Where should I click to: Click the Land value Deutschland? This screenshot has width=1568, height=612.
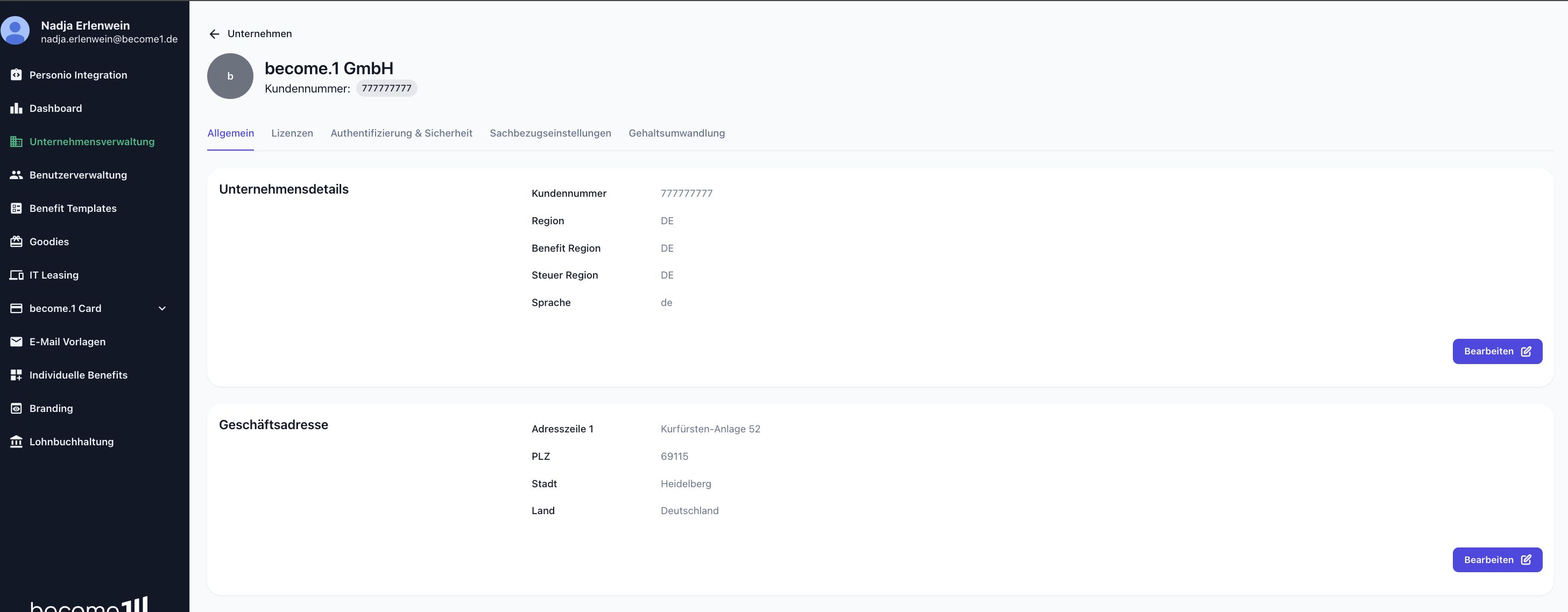690,511
